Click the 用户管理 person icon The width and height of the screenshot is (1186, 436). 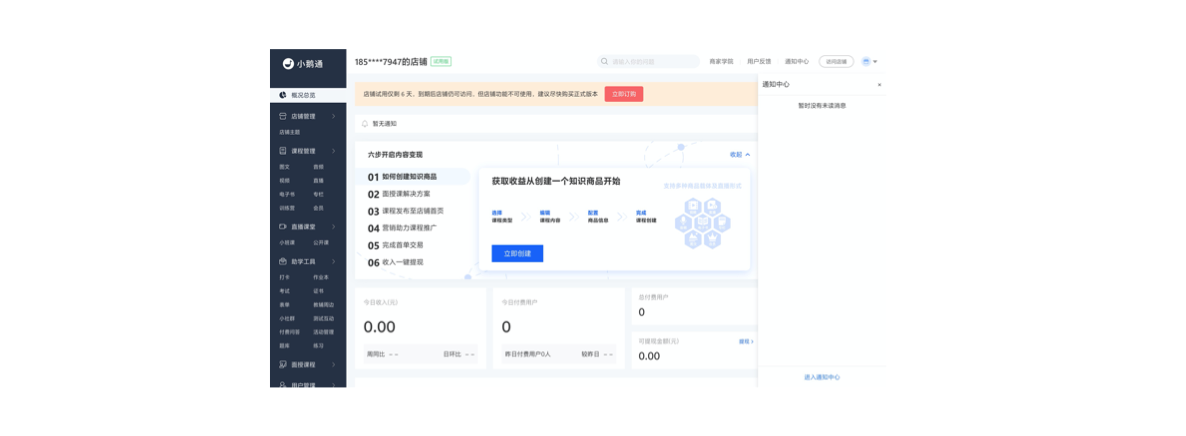coord(283,385)
